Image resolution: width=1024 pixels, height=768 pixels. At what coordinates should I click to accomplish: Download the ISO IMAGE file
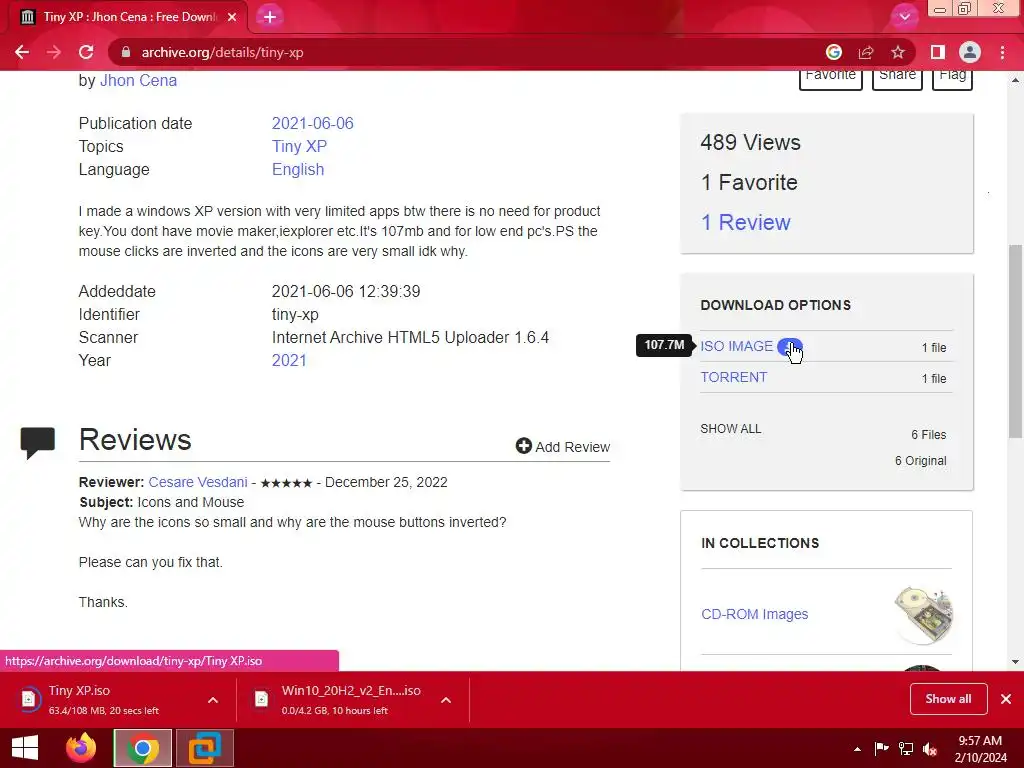pos(736,346)
